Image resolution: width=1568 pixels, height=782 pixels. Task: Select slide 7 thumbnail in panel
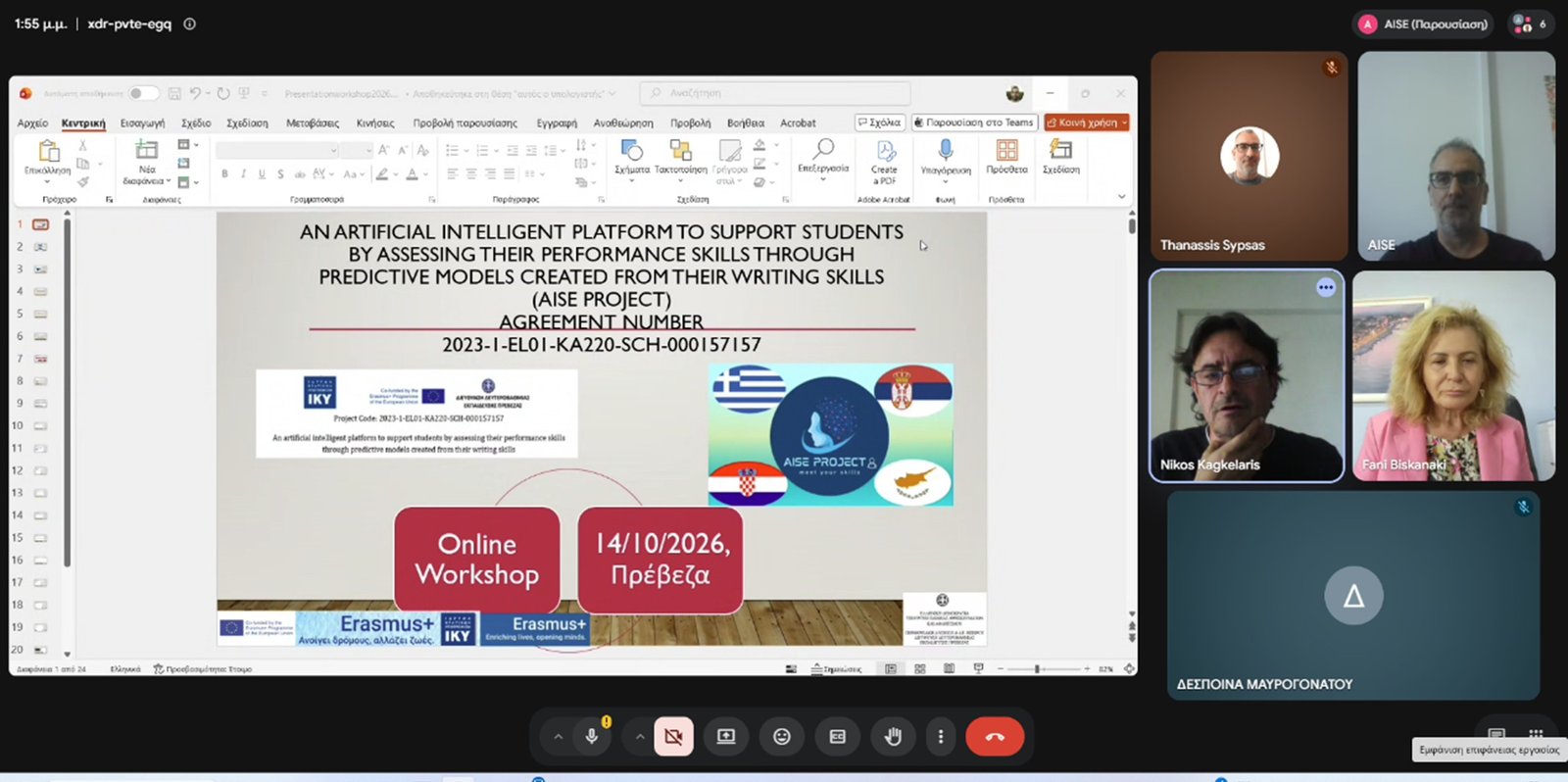[x=40, y=359]
